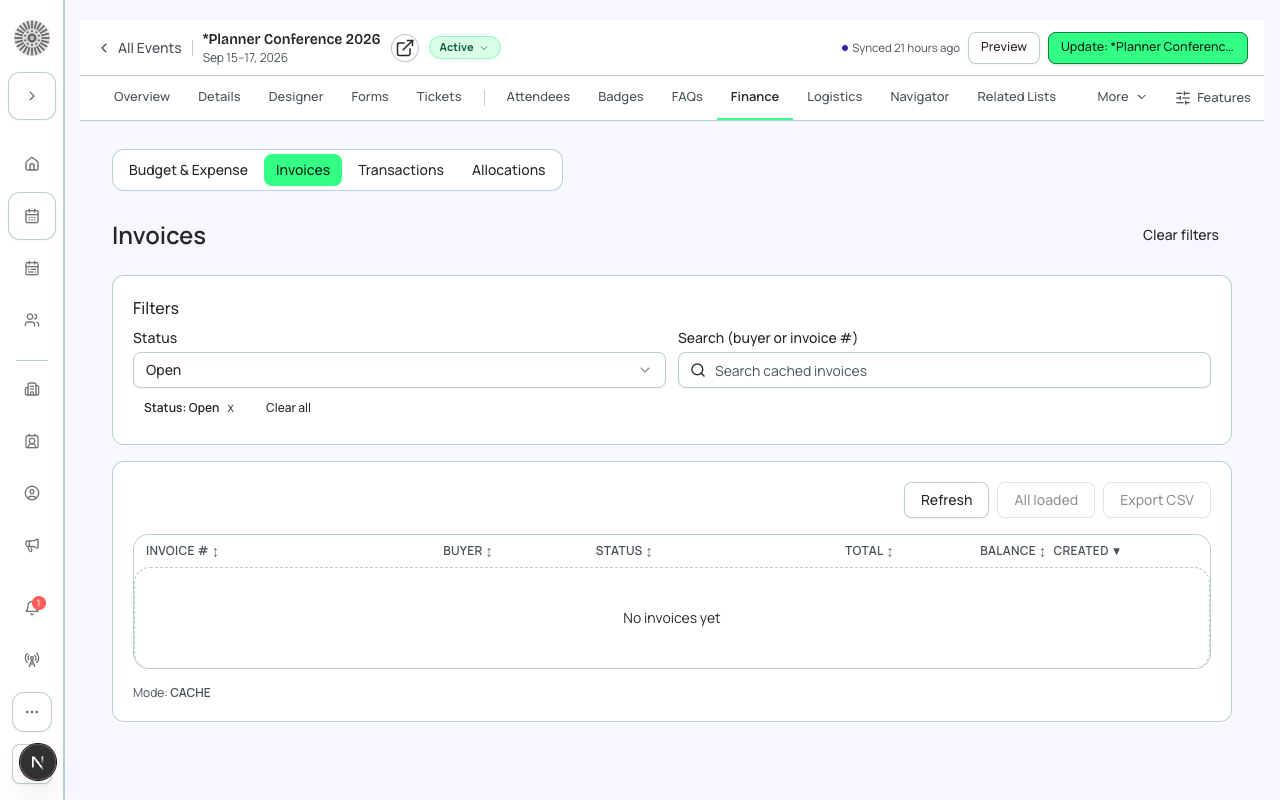Switch to the Badges tab
The image size is (1280, 800).
621,97
